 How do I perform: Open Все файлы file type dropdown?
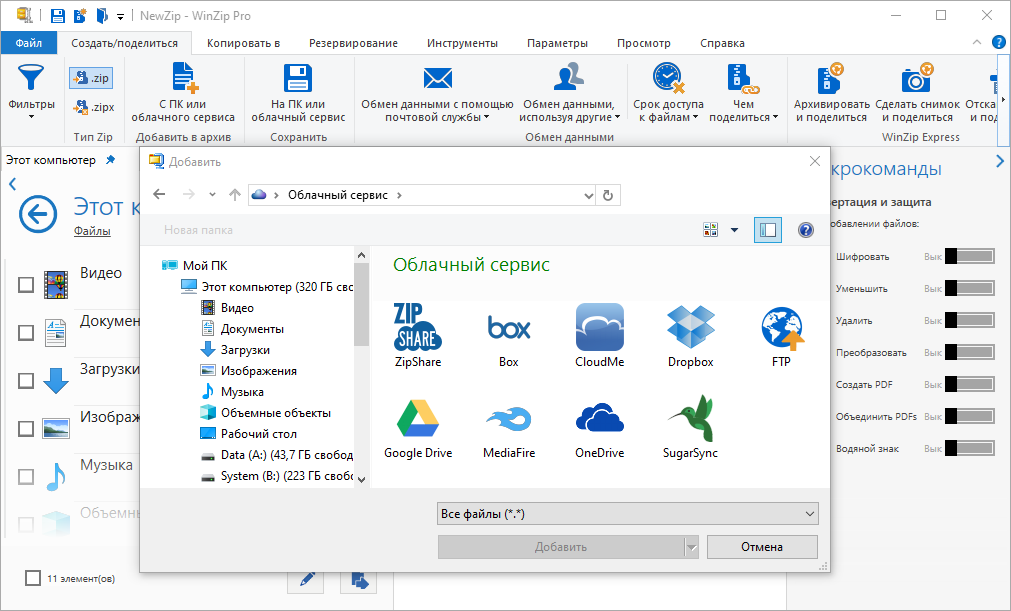click(x=627, y=514)
